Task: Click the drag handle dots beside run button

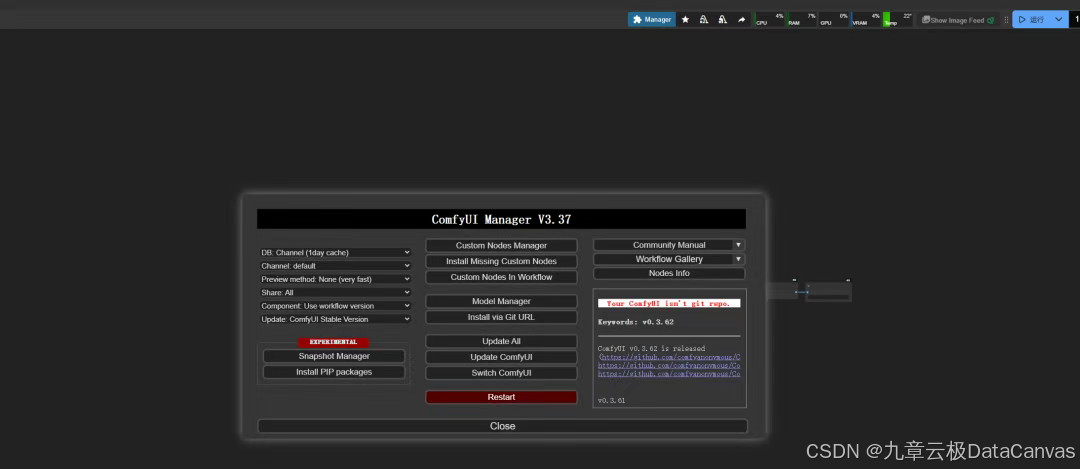Action: point(1006,20)
